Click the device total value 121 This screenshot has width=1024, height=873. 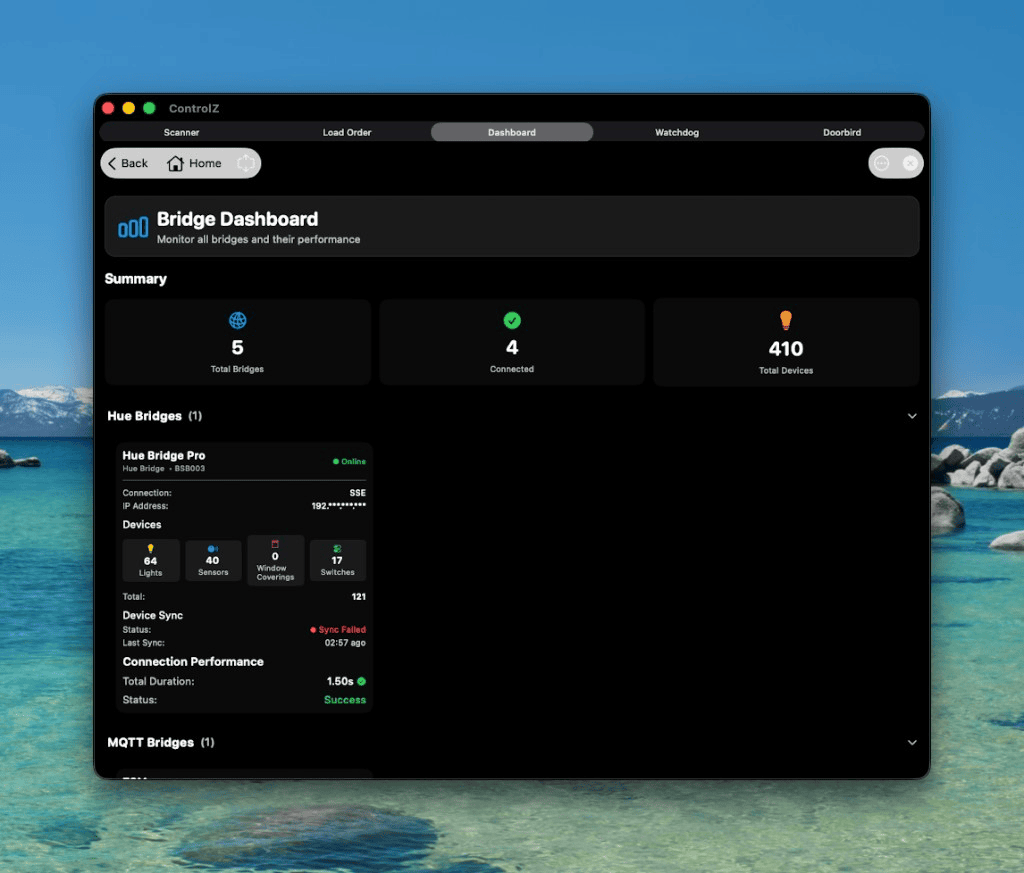(359, 596)
